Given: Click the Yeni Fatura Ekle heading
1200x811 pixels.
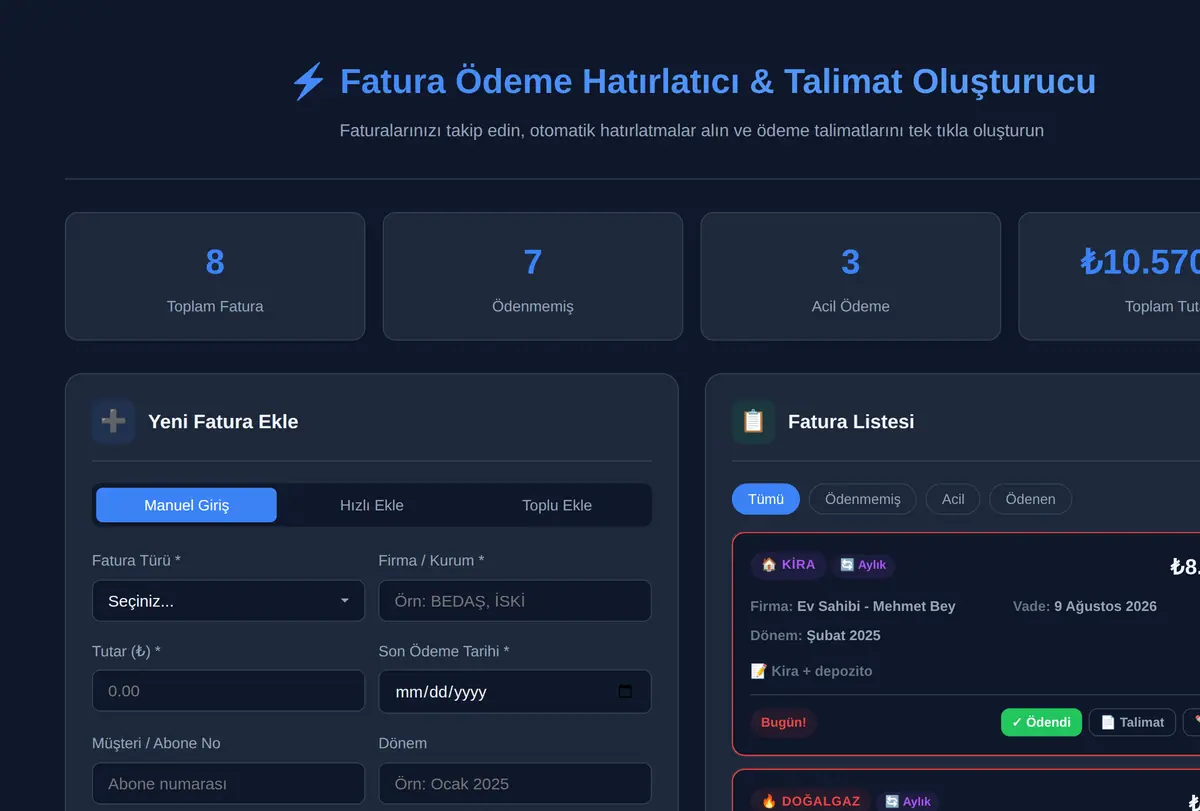Looking at the screenshot, I should pos(223,422).
